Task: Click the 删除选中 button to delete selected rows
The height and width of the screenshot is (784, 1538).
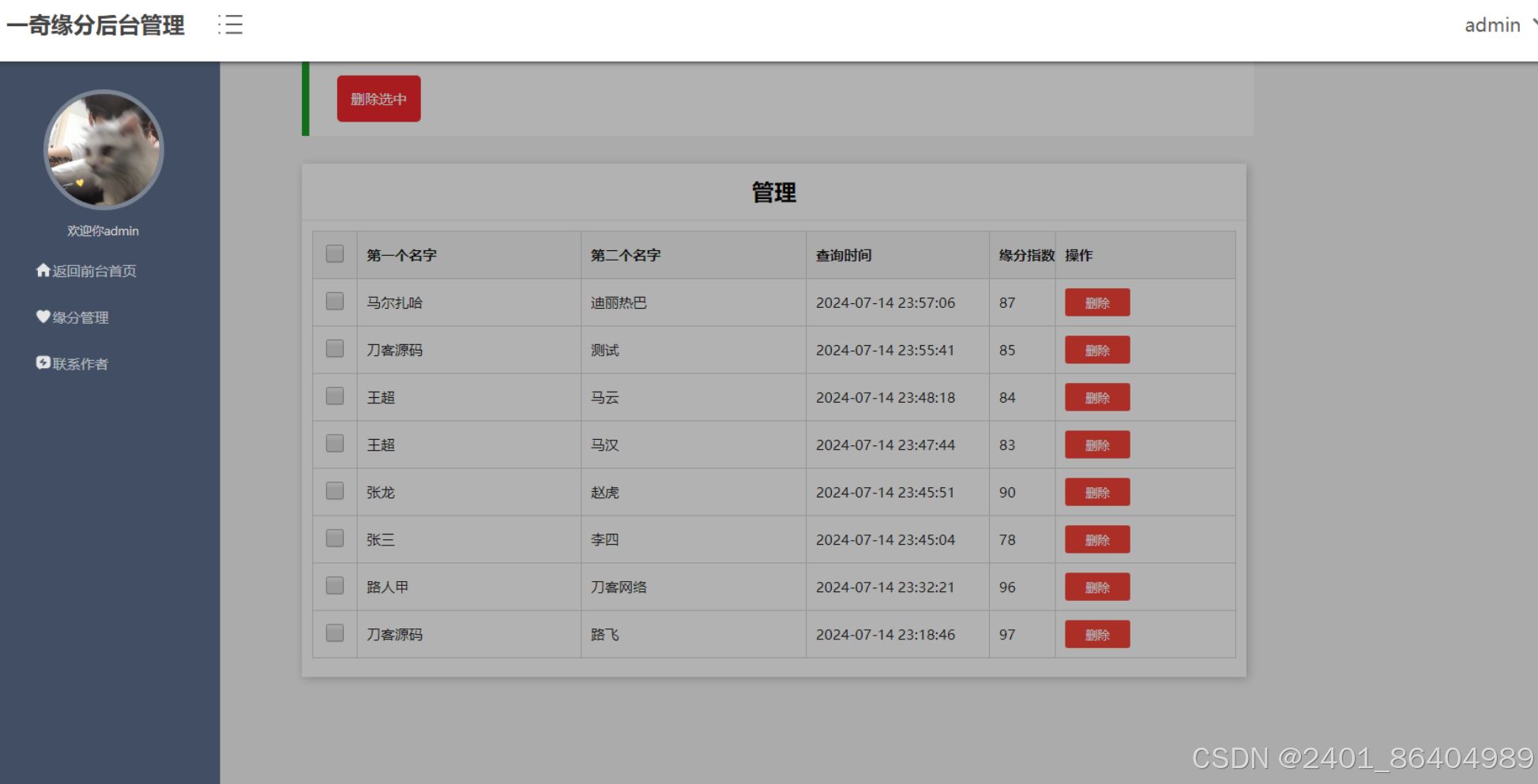Action: 378,99
